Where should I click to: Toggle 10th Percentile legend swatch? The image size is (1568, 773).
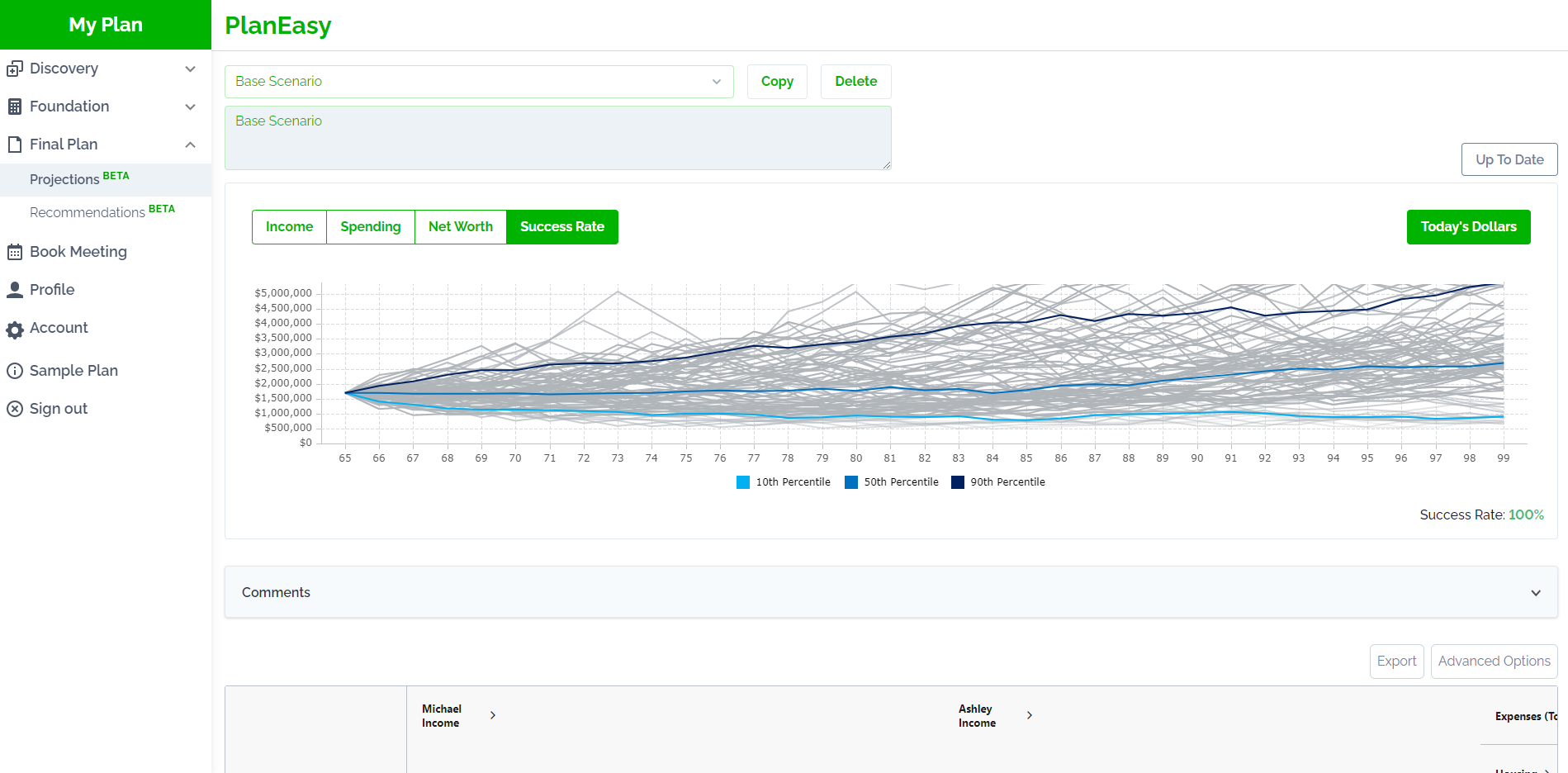pyautogui.click(x=743, y=482)
